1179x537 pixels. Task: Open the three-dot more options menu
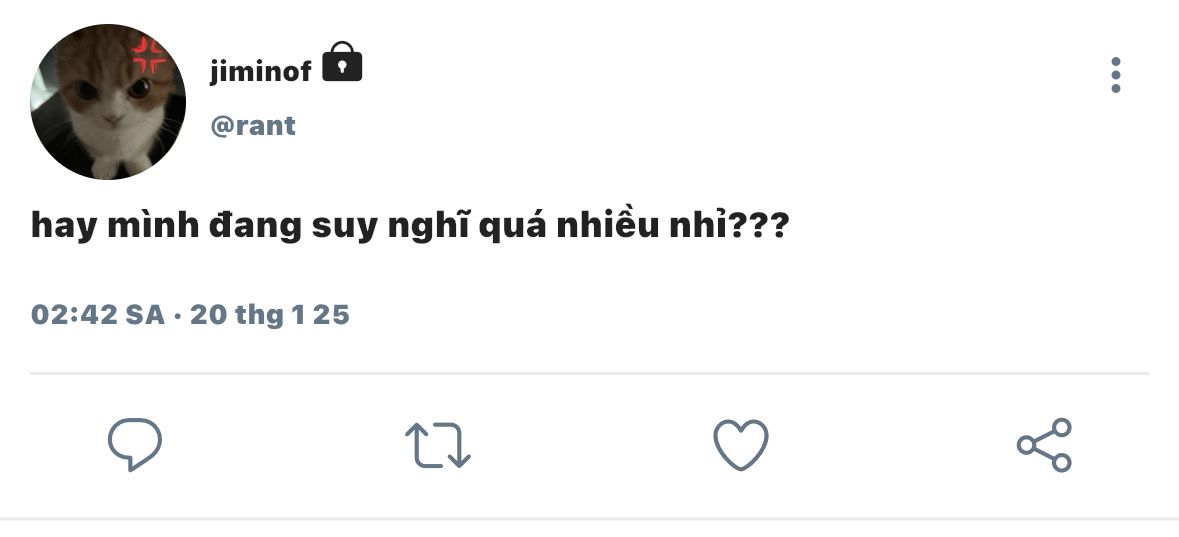[x=1116, y=75]
